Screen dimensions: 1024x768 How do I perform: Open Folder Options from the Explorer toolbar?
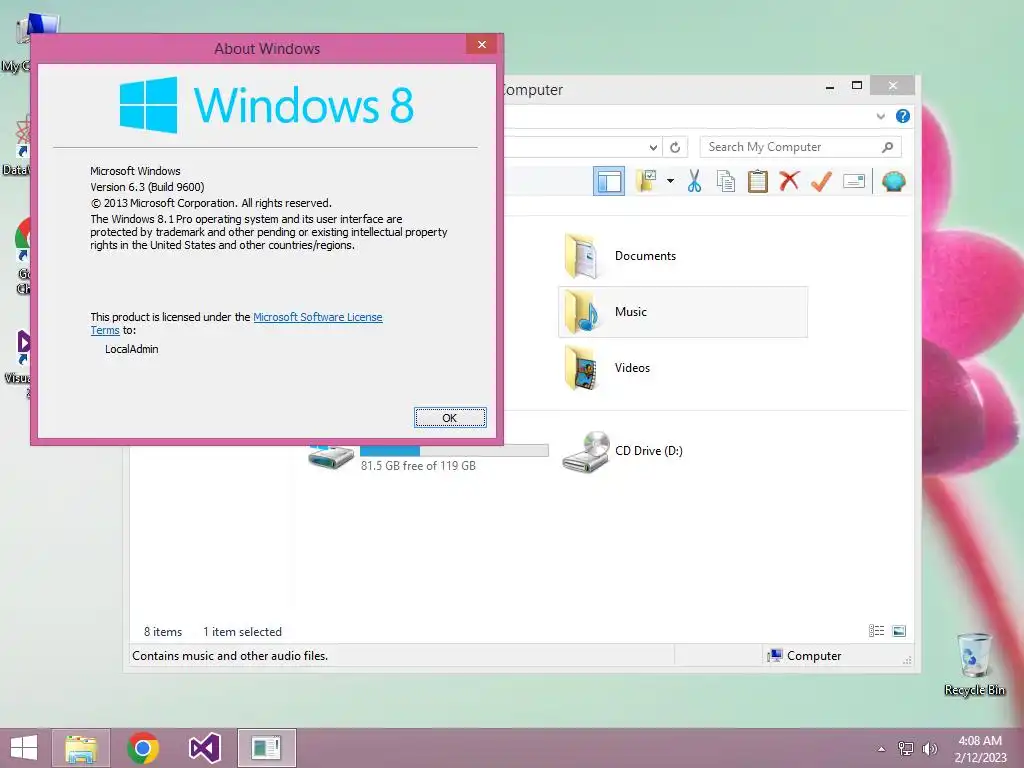coord(646,181)
